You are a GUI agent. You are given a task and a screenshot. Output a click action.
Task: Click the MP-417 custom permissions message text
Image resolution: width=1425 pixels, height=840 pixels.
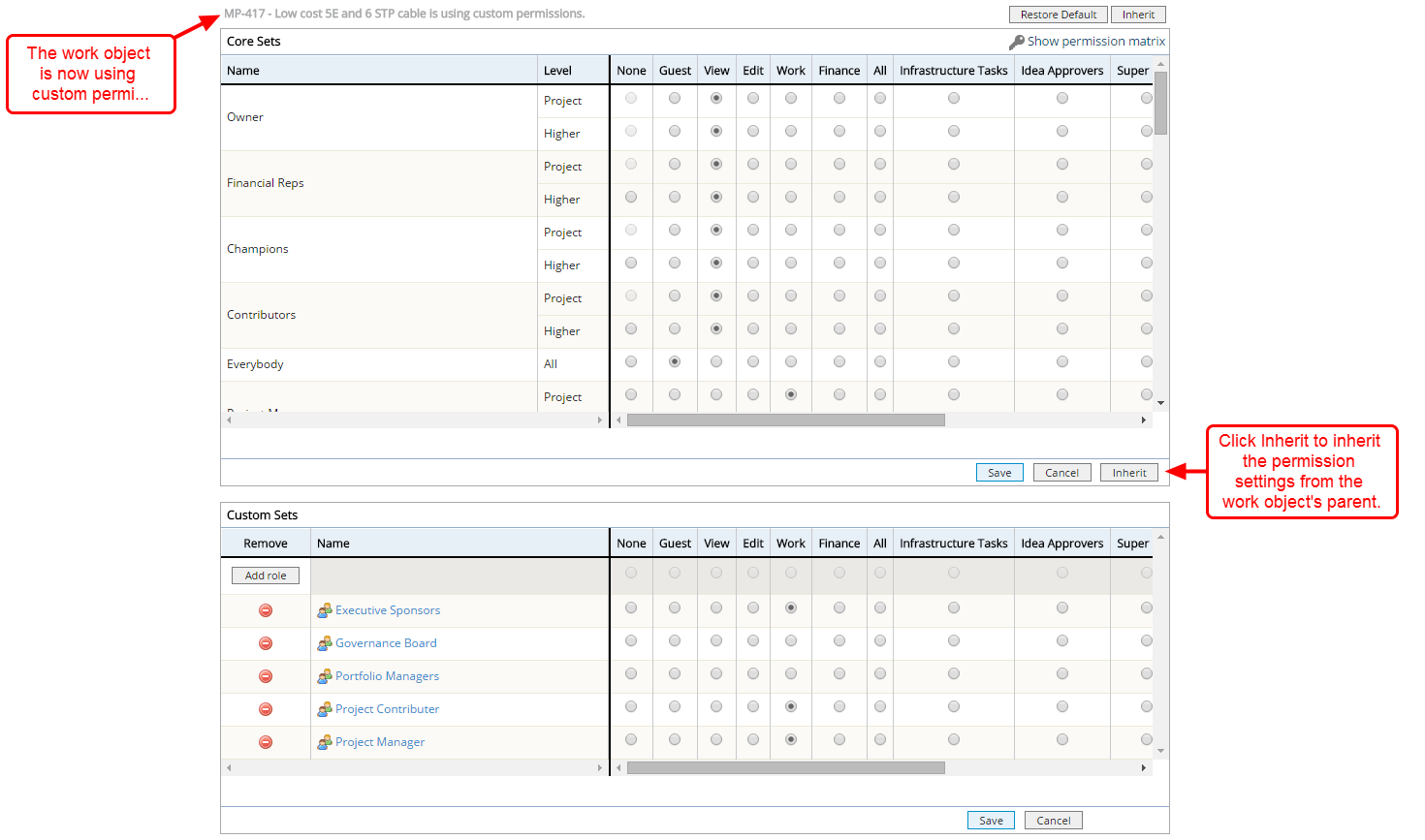[404, 14]
